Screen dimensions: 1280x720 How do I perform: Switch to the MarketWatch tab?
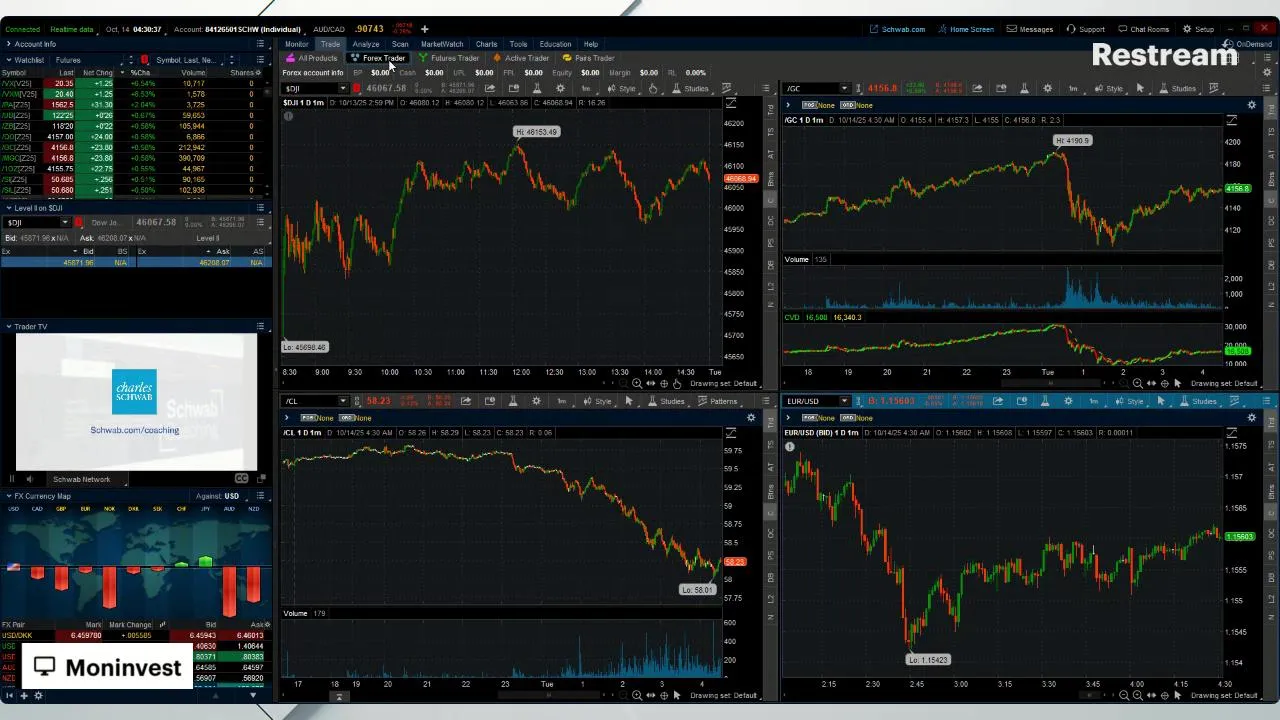coord(442,44)
